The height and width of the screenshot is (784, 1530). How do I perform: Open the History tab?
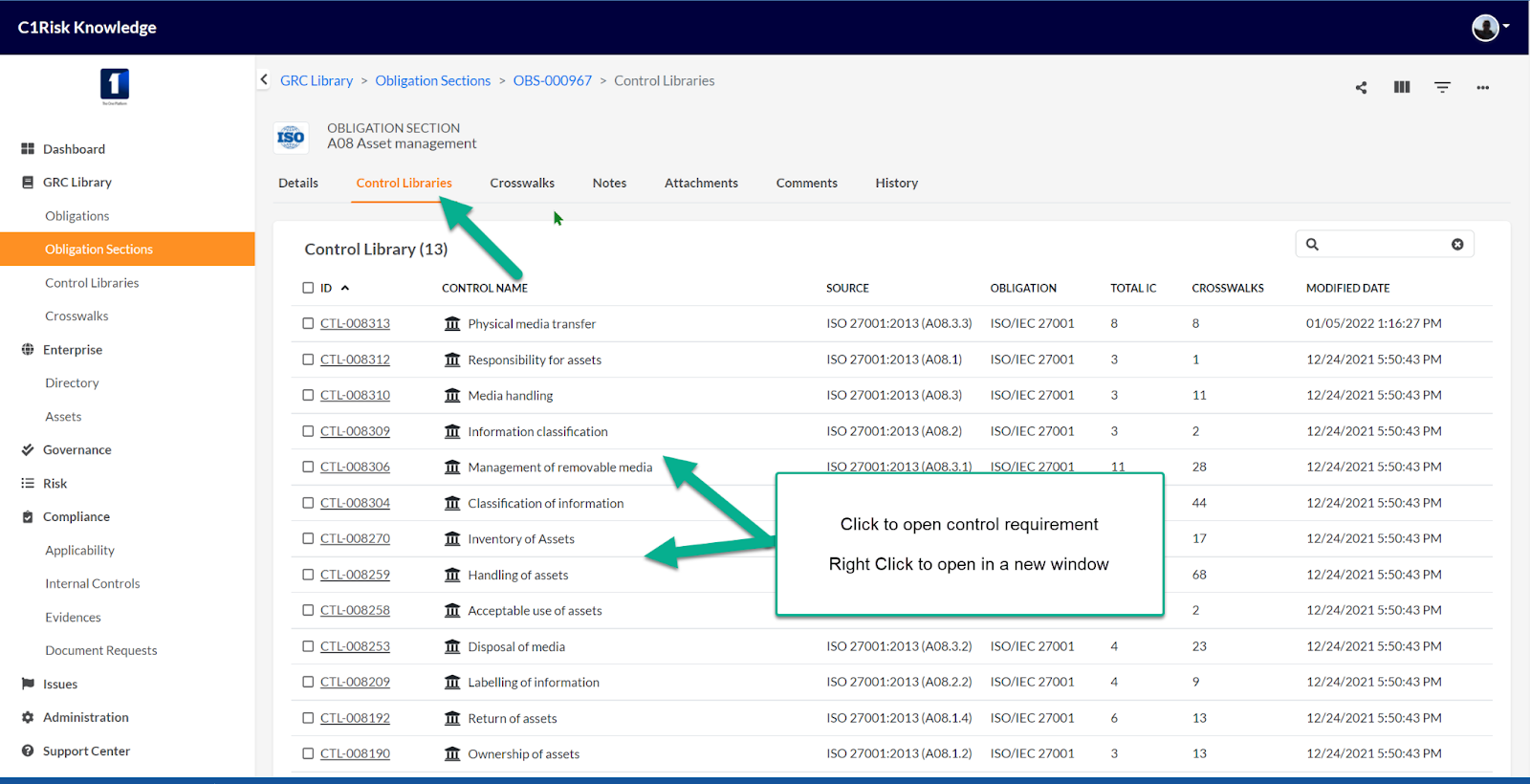(897, 183)
